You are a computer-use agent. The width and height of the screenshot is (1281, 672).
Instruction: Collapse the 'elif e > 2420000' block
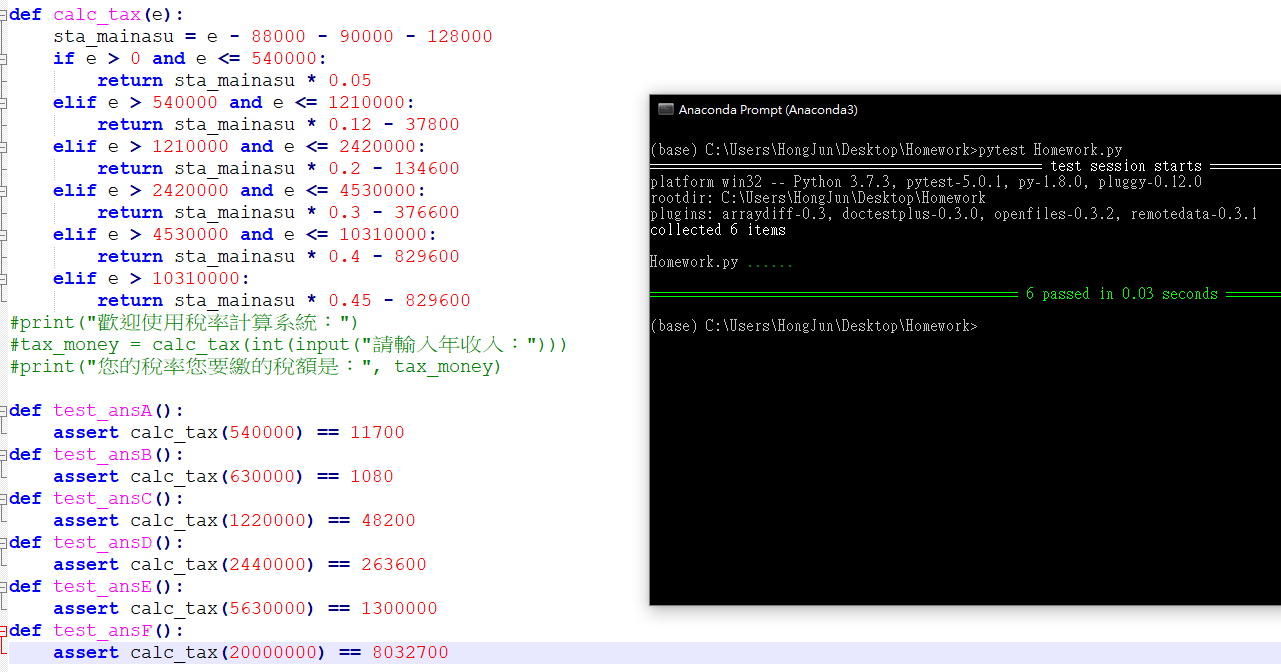point(4,190)
